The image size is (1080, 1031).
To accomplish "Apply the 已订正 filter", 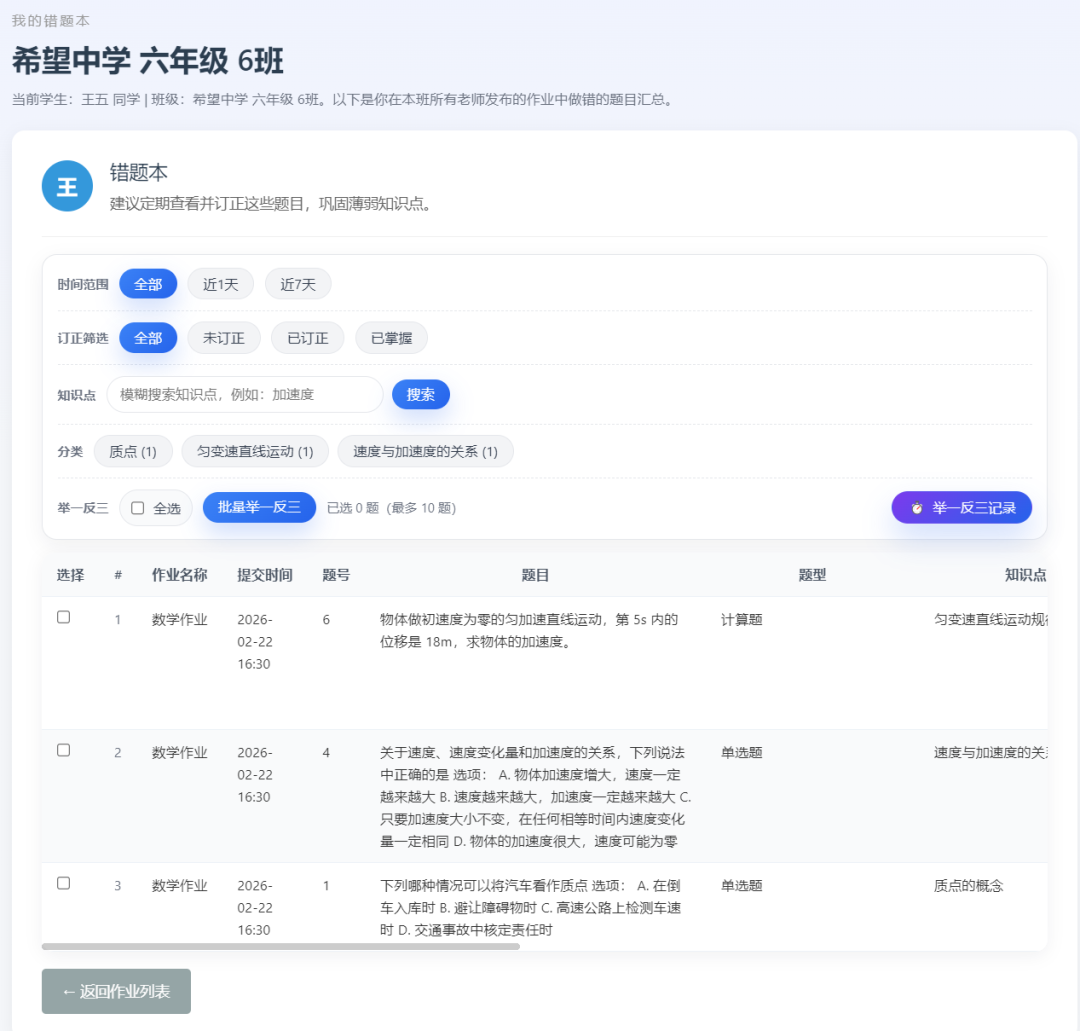I will [x=307, y=338].
